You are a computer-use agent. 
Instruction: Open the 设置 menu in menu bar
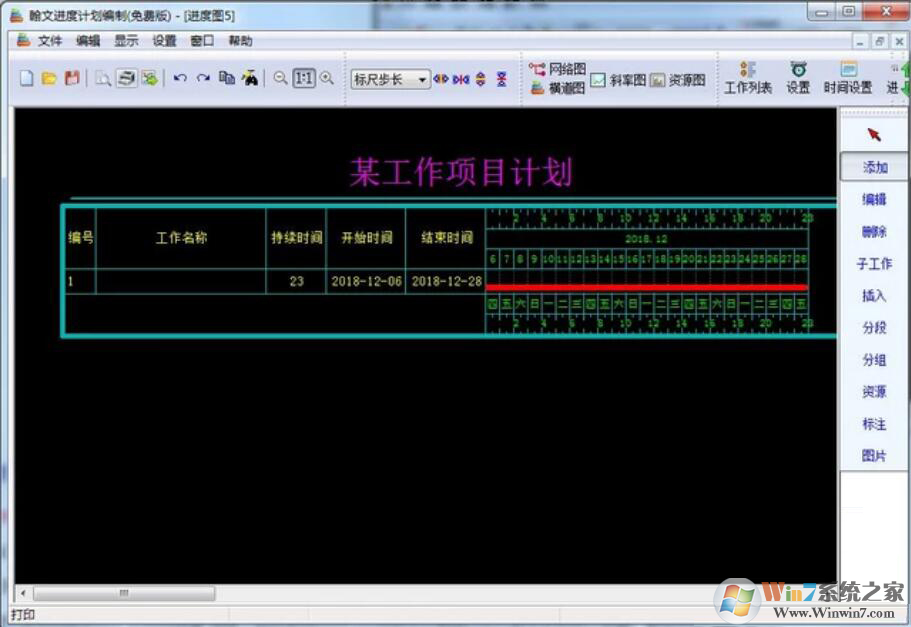point(164,40)
